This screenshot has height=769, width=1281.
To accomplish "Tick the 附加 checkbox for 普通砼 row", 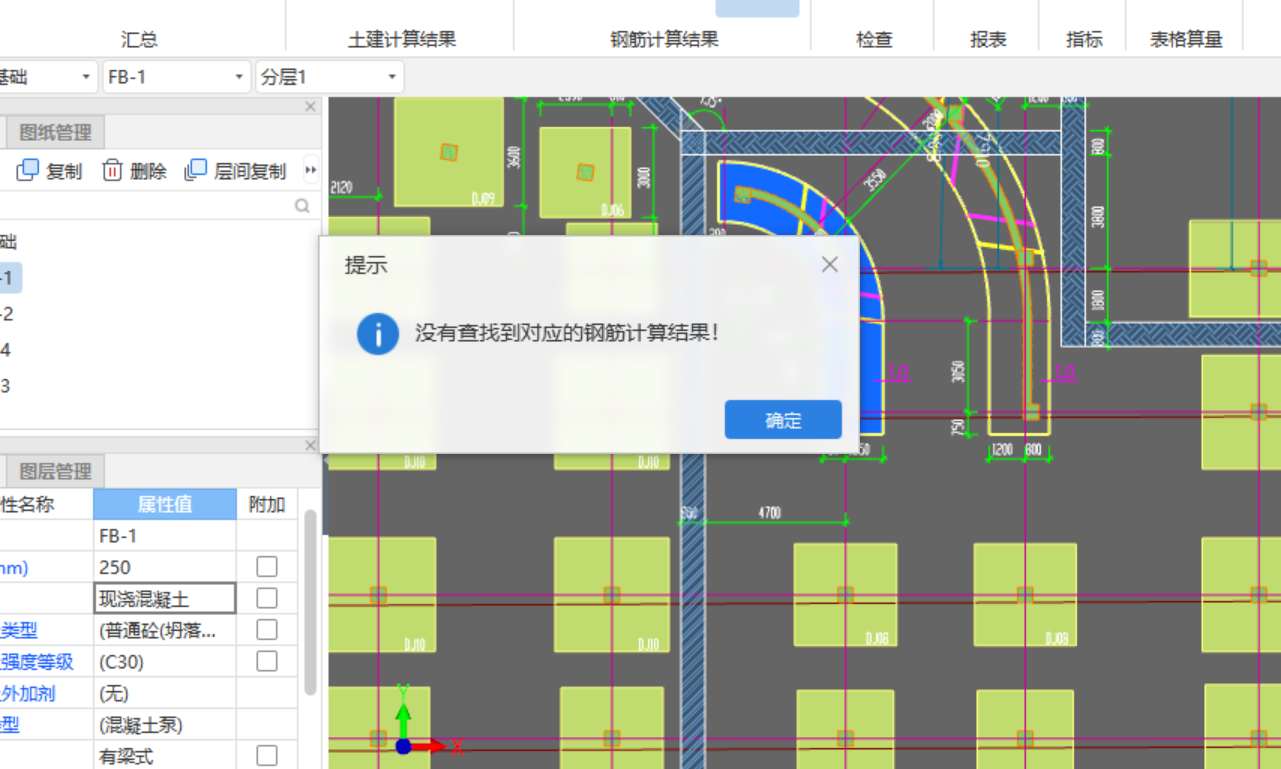I will (267, 630).
